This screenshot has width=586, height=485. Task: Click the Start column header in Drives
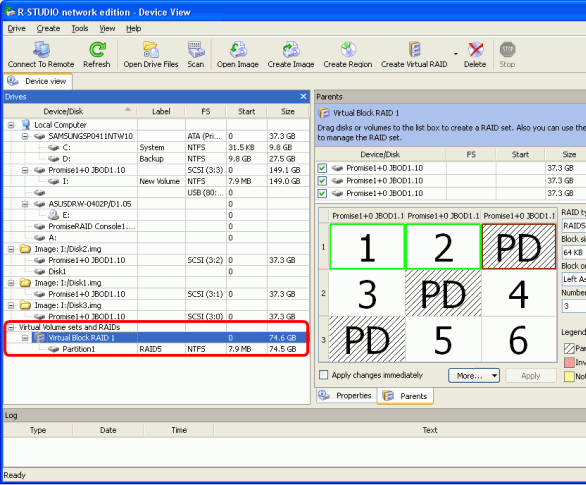(x=247, y=111)
